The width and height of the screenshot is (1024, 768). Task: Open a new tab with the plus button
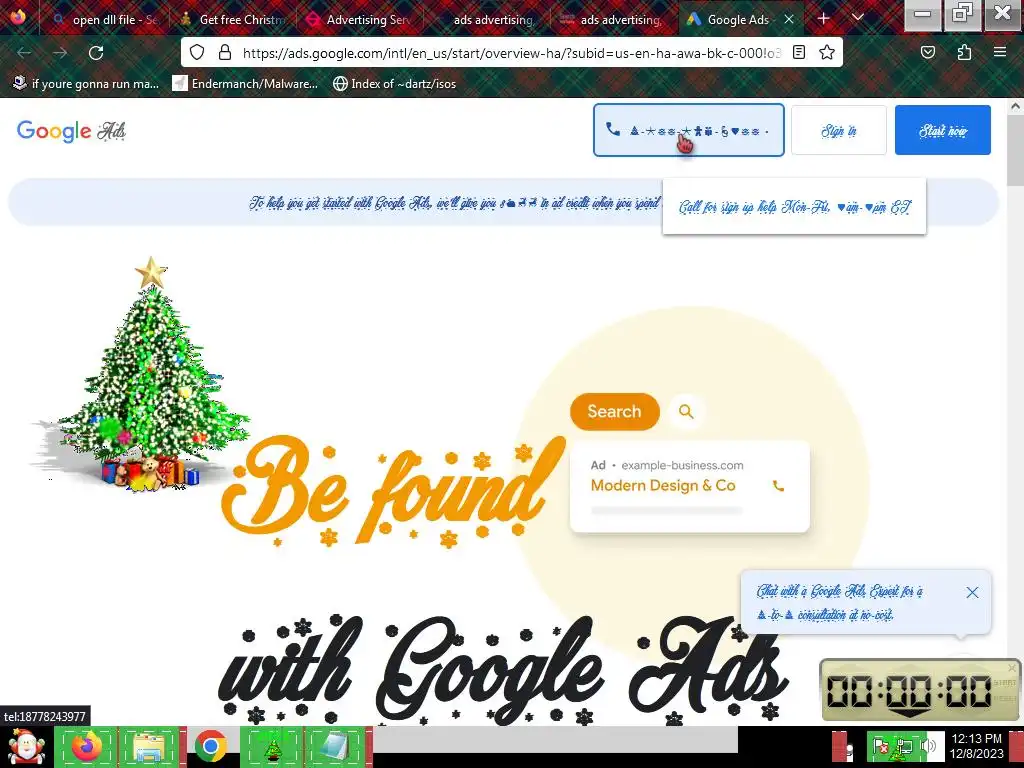click(x=824, y=19)
